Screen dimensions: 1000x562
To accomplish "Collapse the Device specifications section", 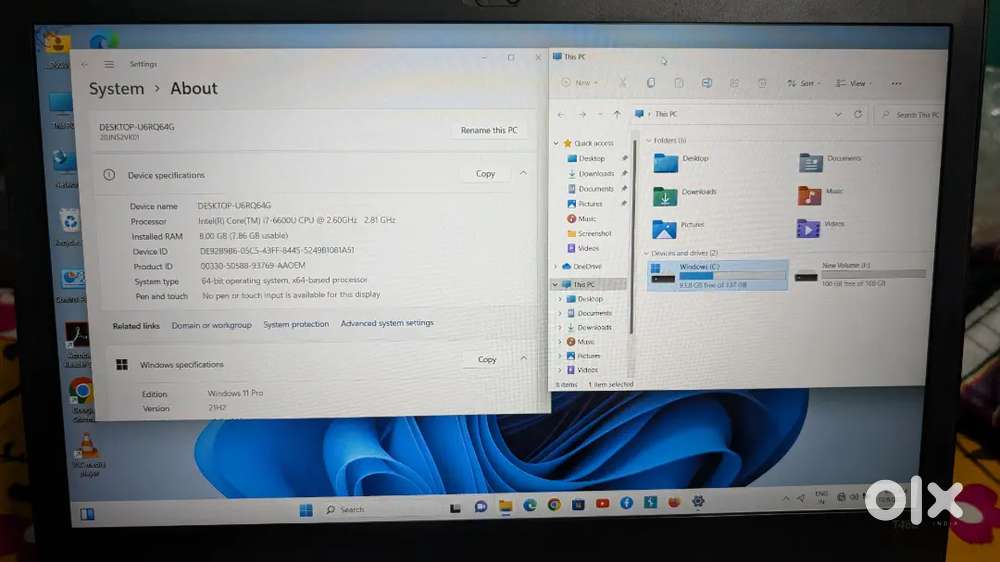I will 523,174.
